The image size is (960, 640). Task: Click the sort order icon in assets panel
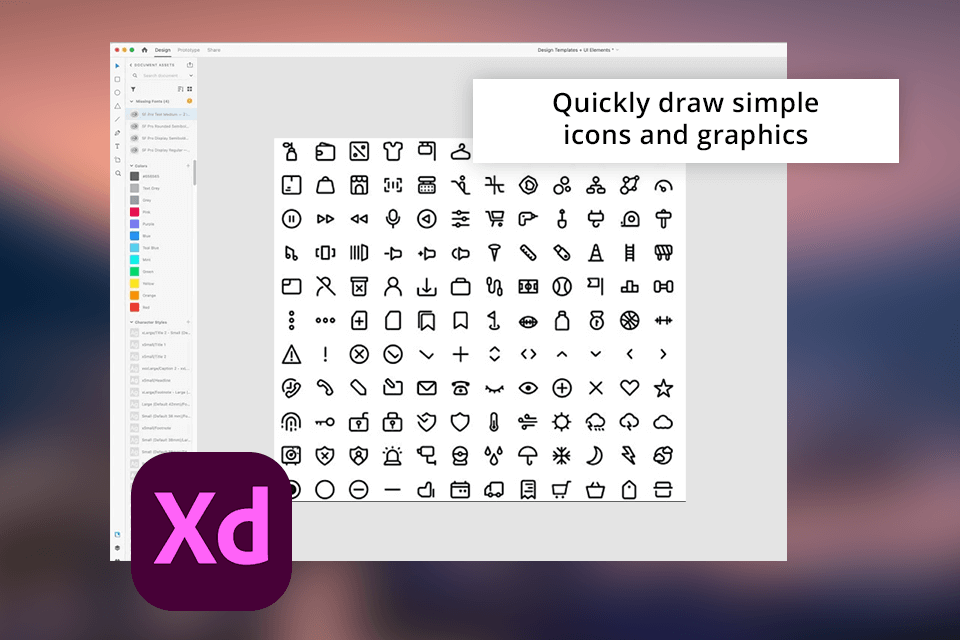click(x=181, y=89)
